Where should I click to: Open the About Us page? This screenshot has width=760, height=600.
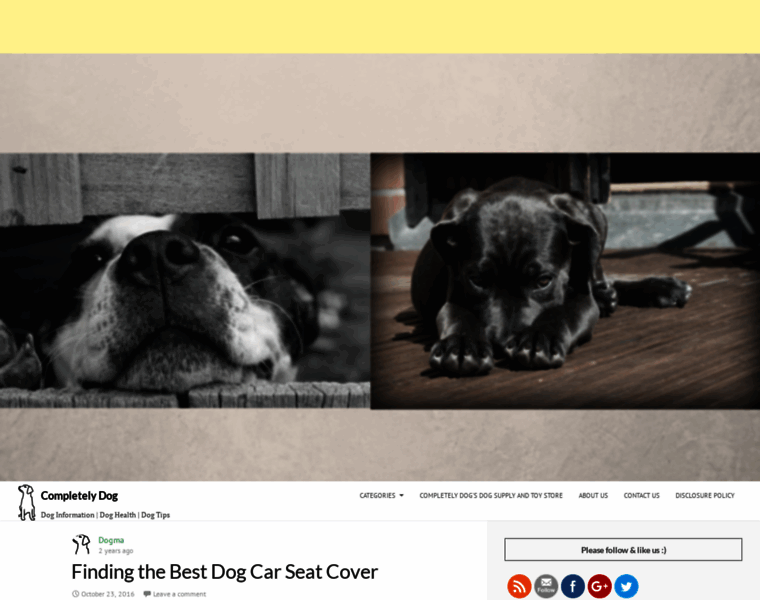593,495
